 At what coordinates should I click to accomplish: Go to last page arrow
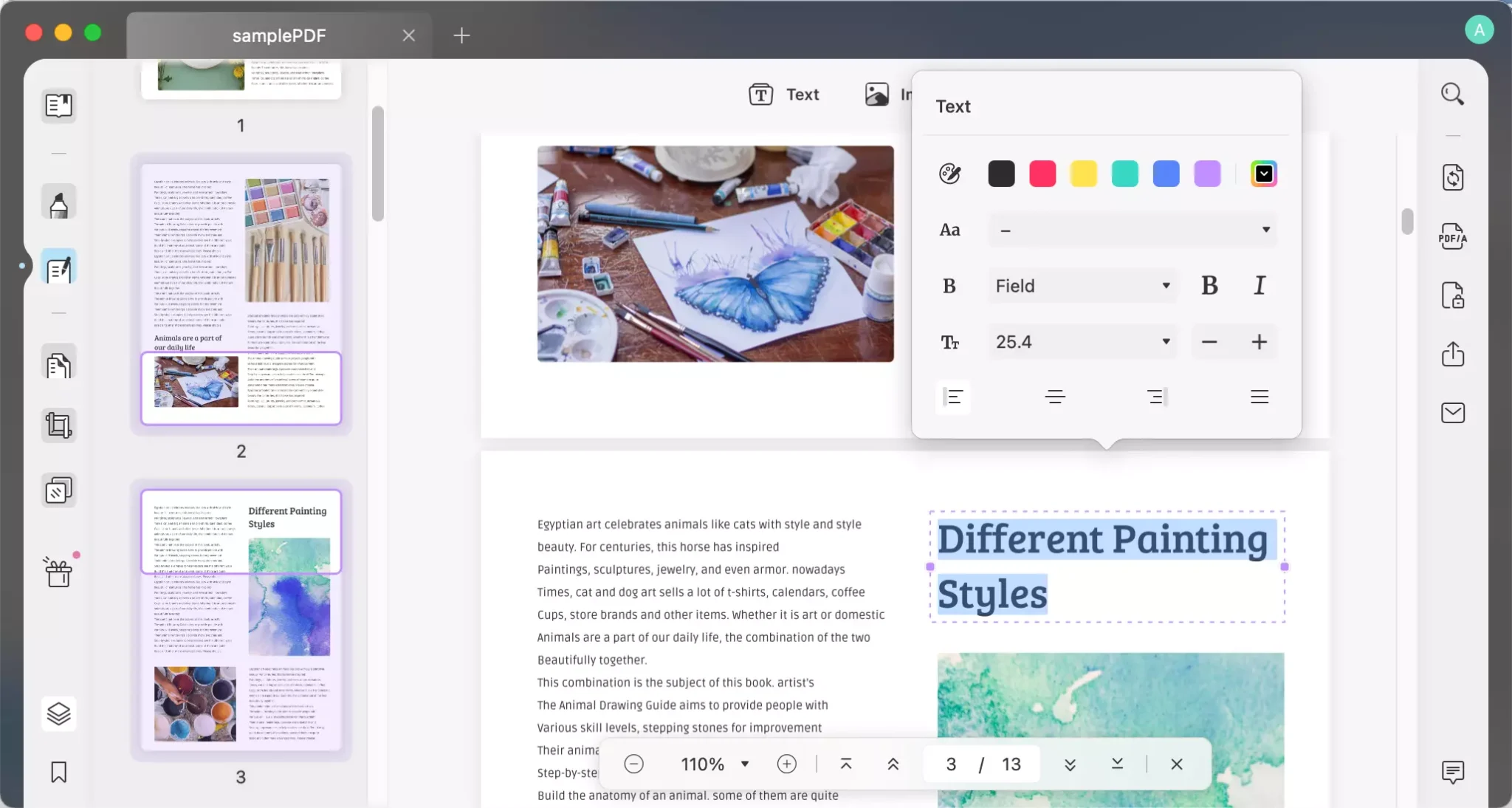1117,764
